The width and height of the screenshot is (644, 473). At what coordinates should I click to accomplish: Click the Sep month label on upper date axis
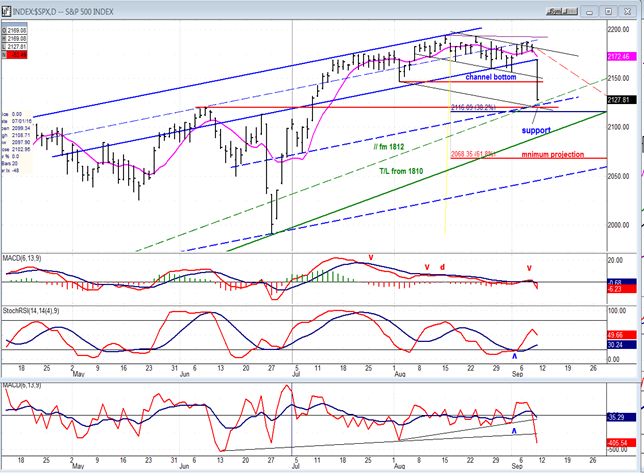(518, 374)
